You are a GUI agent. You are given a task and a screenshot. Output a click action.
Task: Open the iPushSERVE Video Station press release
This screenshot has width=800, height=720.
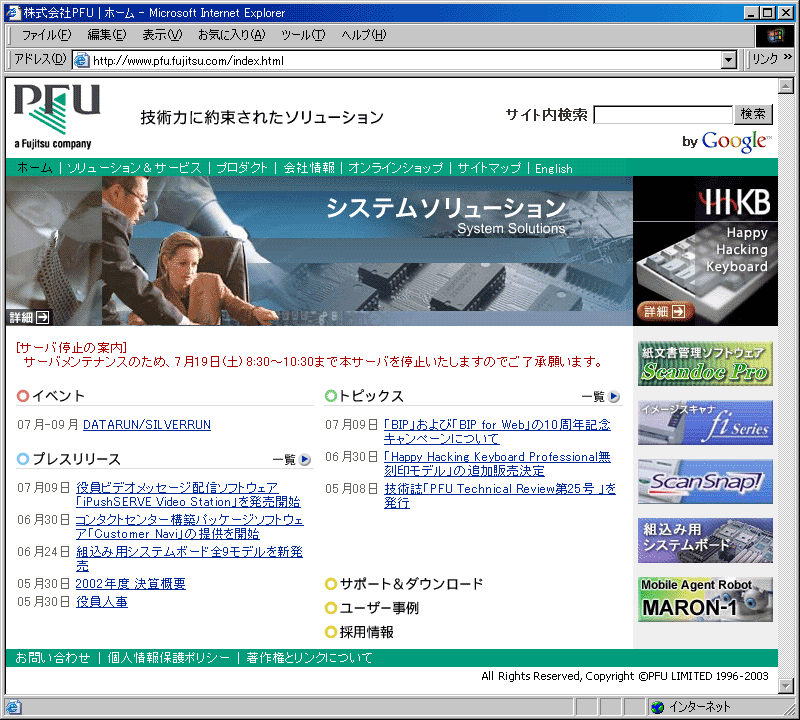coord(188,495)
